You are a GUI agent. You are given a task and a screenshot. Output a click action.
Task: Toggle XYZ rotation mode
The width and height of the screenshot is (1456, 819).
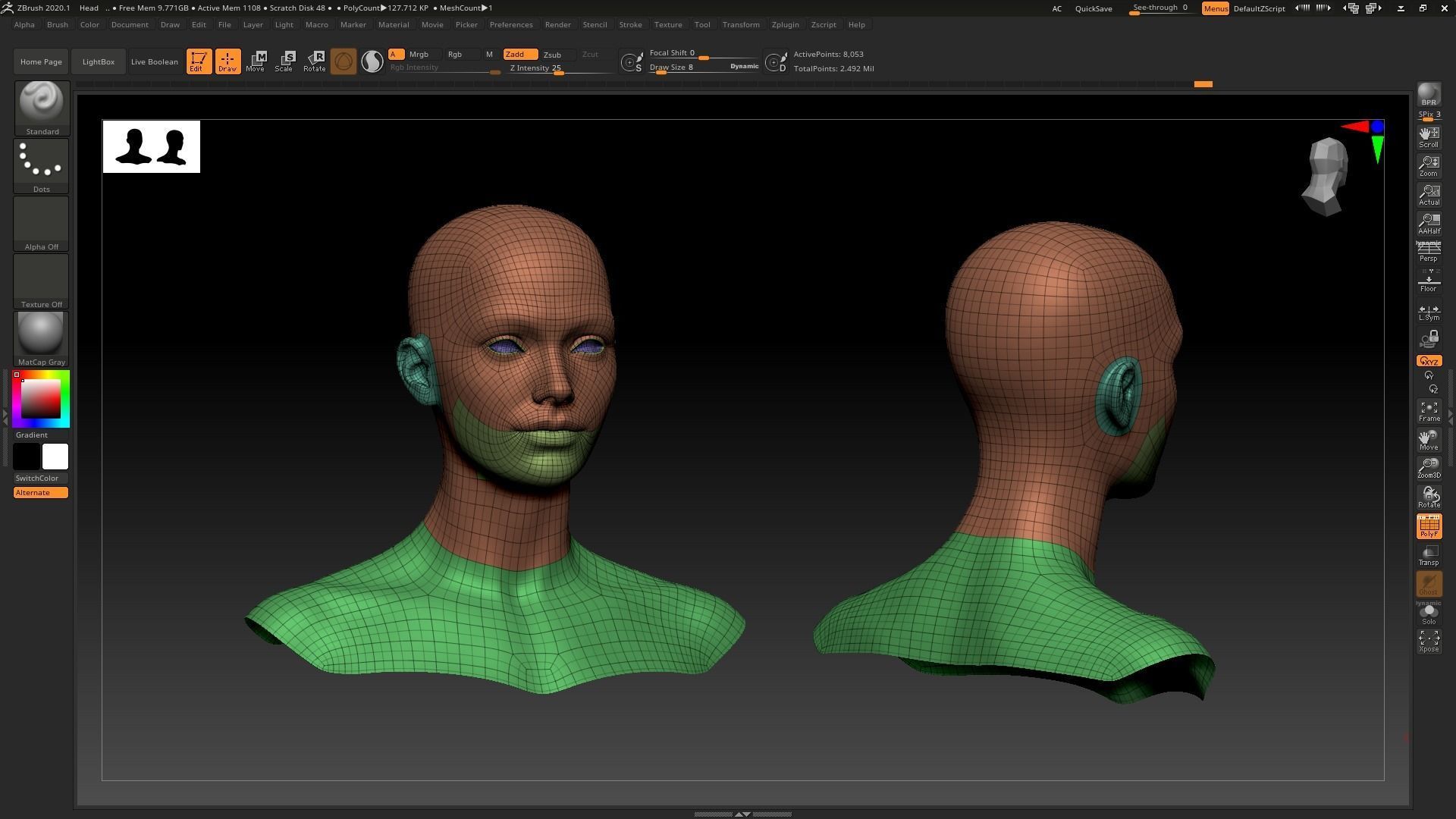pos(1429,361)
